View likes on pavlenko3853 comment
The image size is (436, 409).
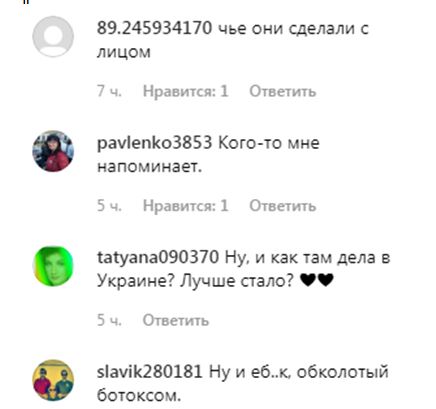[186, 206]
